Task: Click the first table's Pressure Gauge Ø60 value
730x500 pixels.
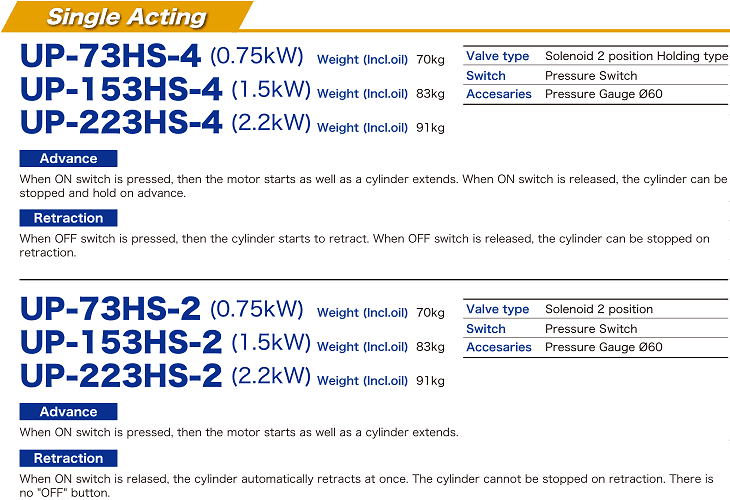Action: (x=603, y=95)
